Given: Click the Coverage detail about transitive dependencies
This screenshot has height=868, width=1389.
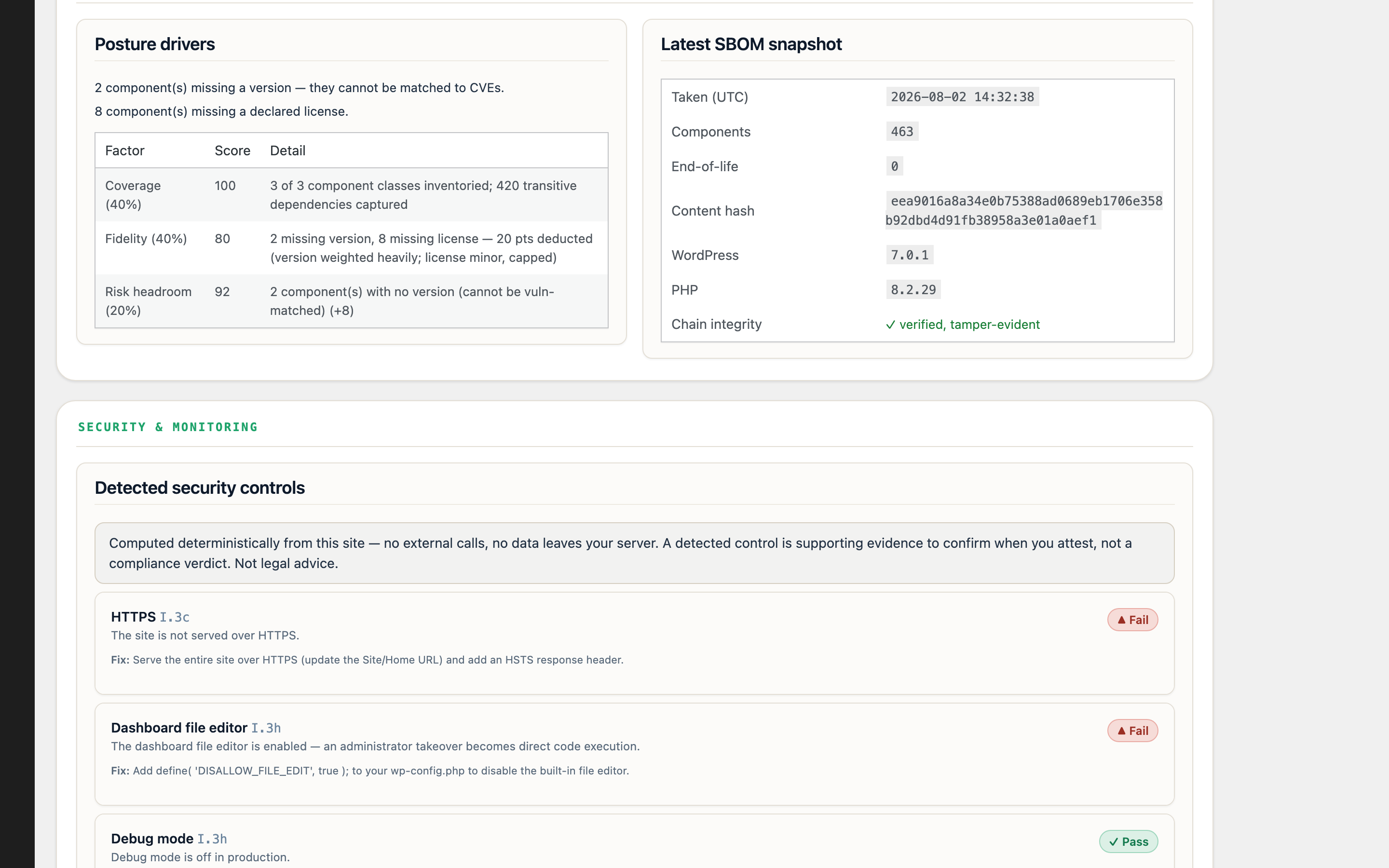Looking at the screenshot, I should click(423, 195).
